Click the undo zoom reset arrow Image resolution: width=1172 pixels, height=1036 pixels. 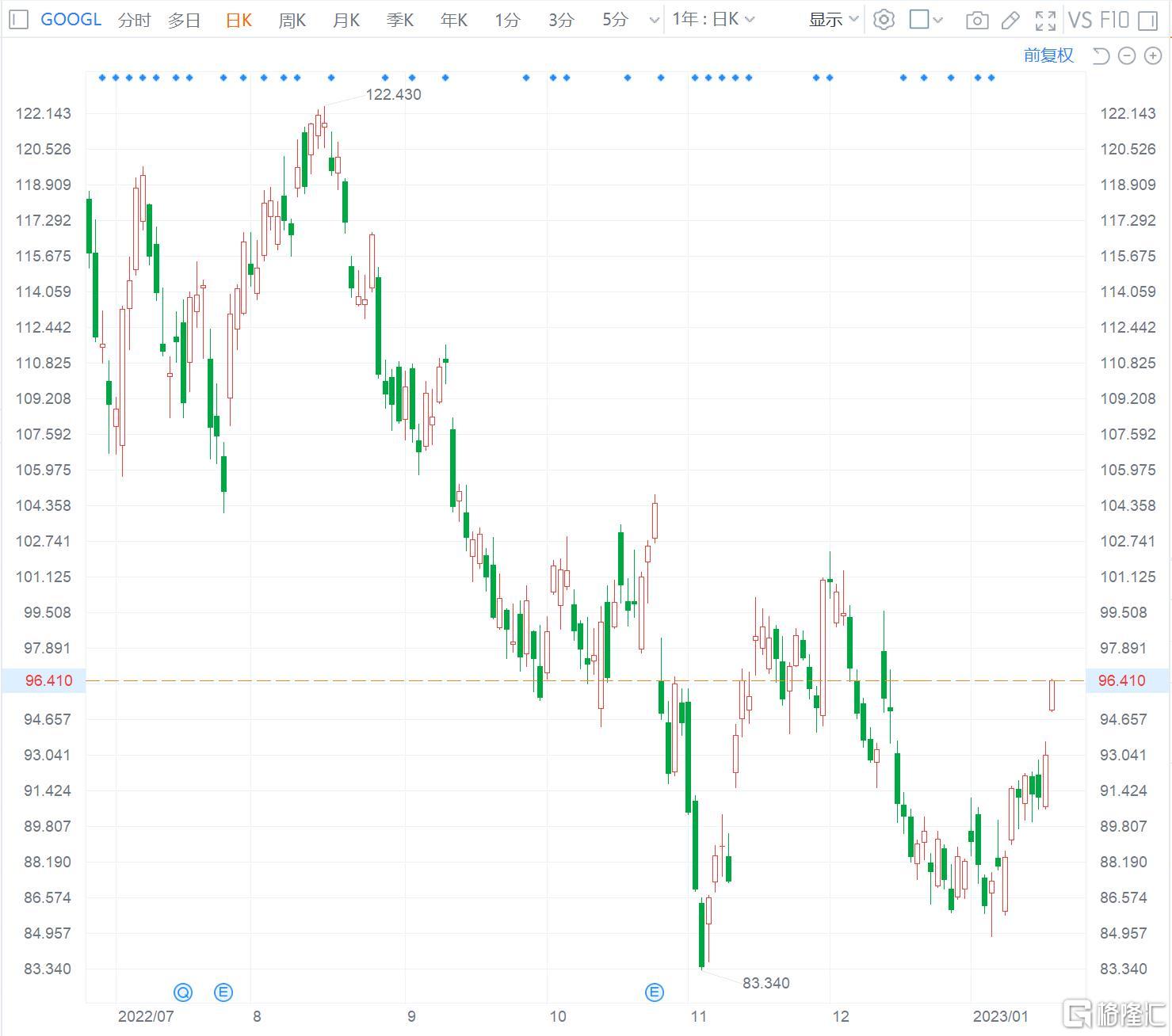point(1101,55)
